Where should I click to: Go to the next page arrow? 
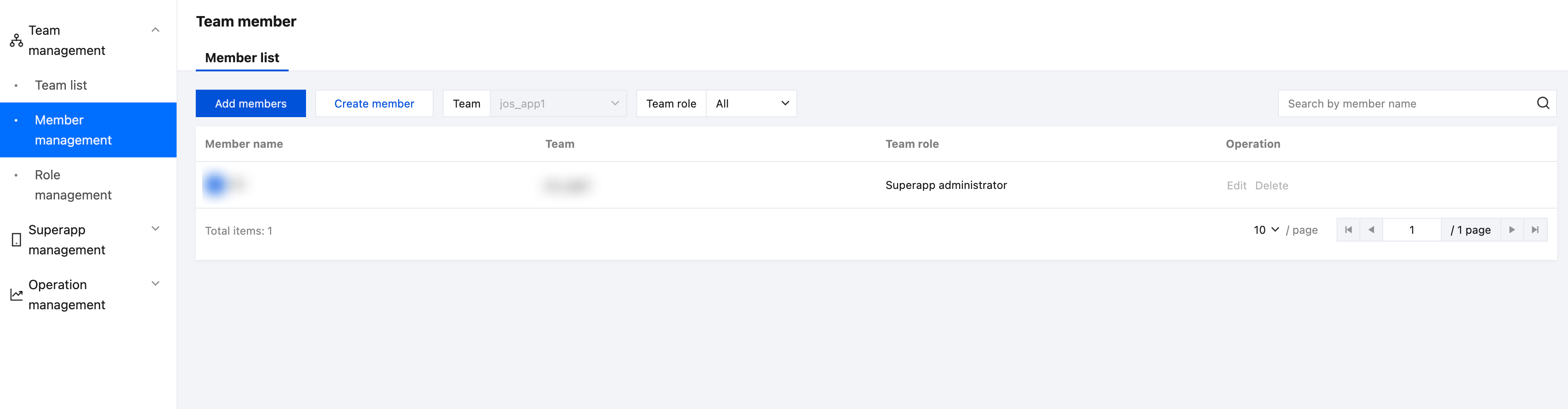(x=1511, y=230)
